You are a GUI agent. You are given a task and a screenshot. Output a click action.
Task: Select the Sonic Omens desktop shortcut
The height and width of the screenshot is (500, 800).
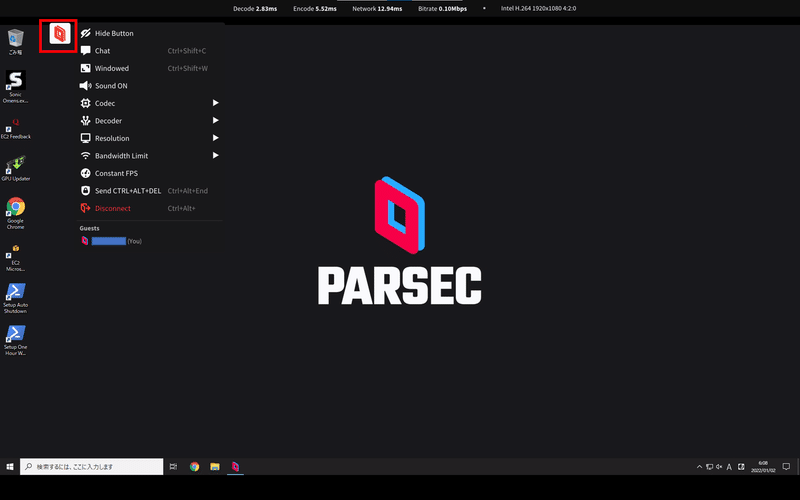tap(15, 87)
